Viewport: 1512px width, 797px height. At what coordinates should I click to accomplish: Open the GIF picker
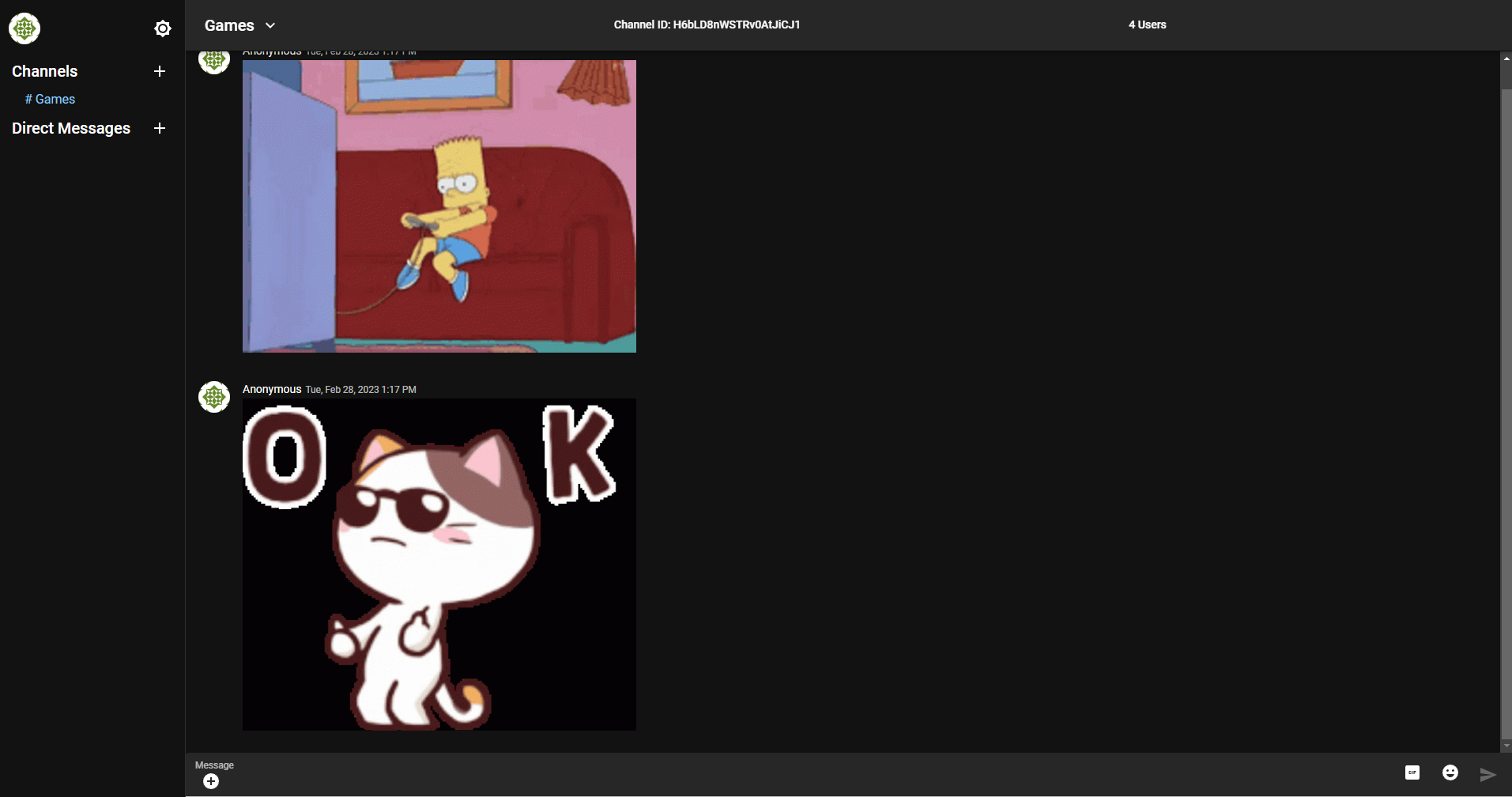tap(1412, 772)
